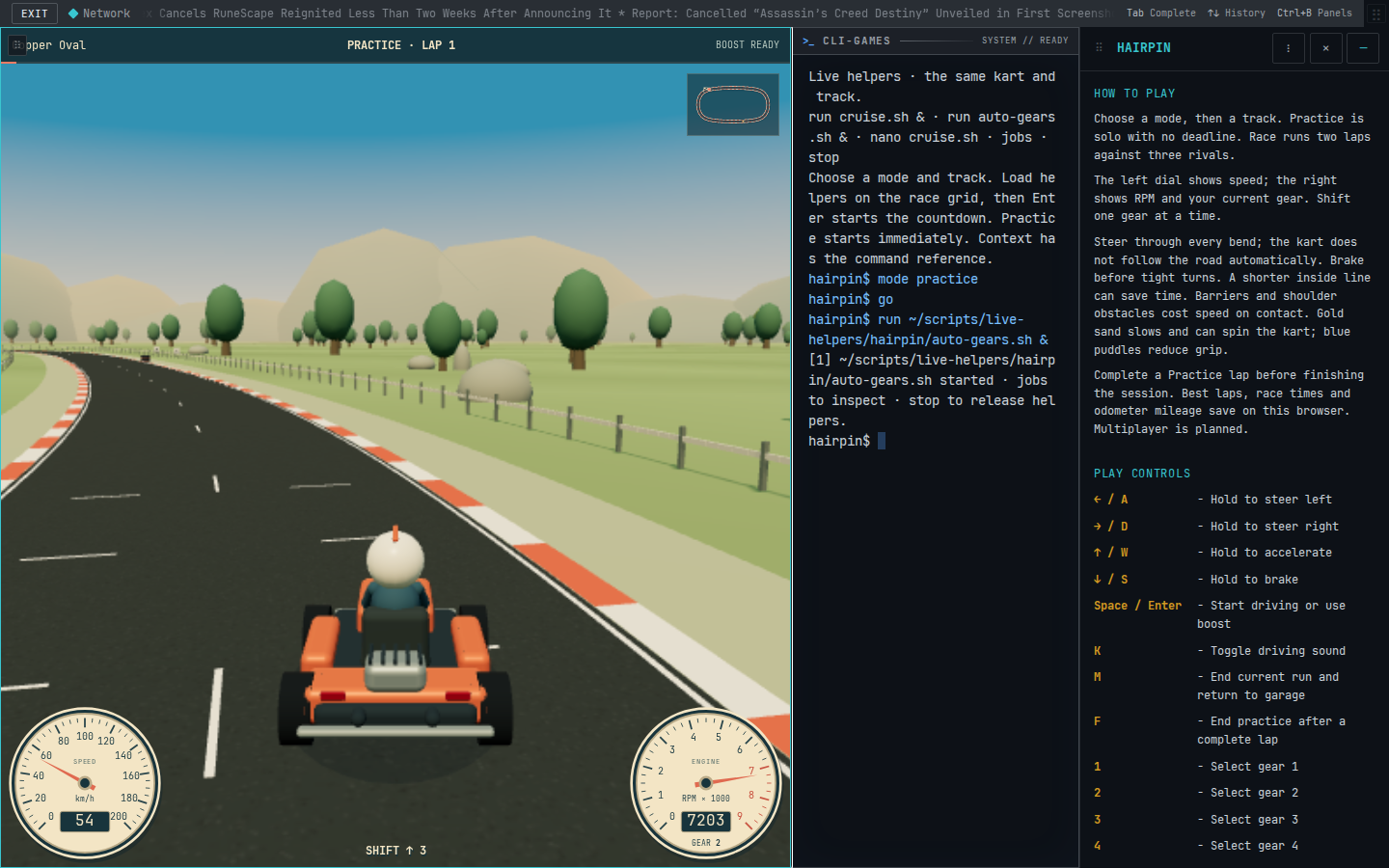Screen dimensions: 1389x868
Task: Click the SHIFT ↑ 3 gear prompt
Action: point(395,851)
